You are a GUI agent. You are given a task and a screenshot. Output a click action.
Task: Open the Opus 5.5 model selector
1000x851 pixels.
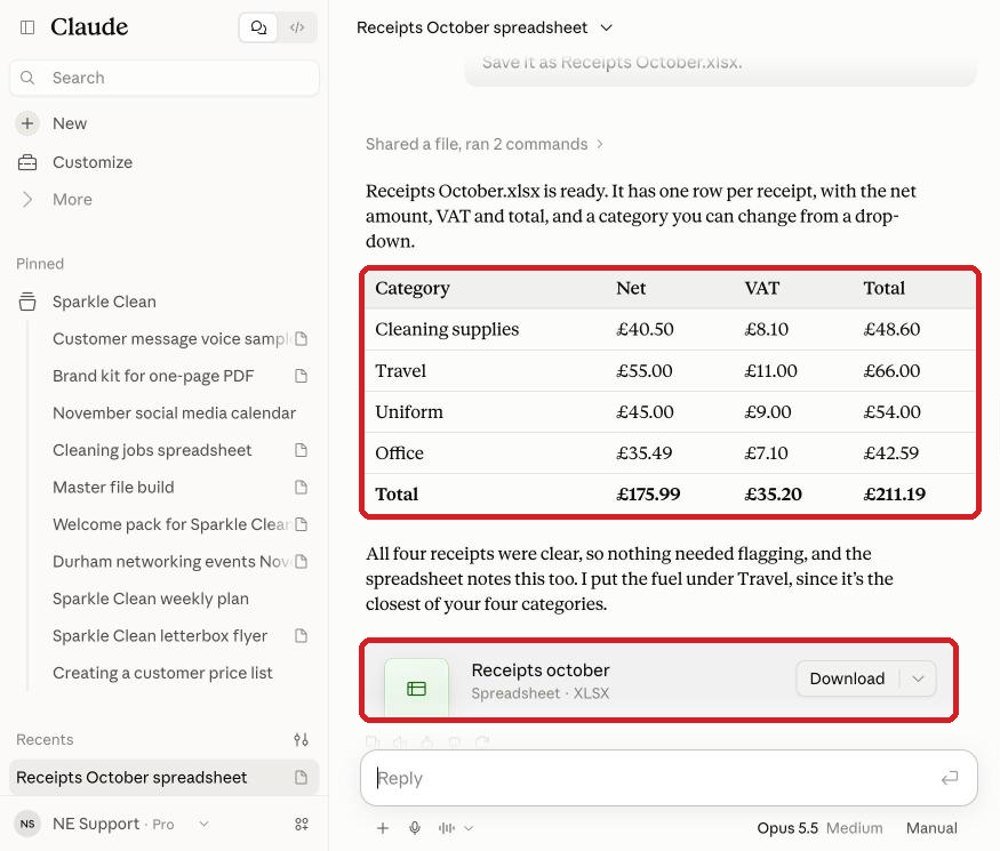[820, 828]
